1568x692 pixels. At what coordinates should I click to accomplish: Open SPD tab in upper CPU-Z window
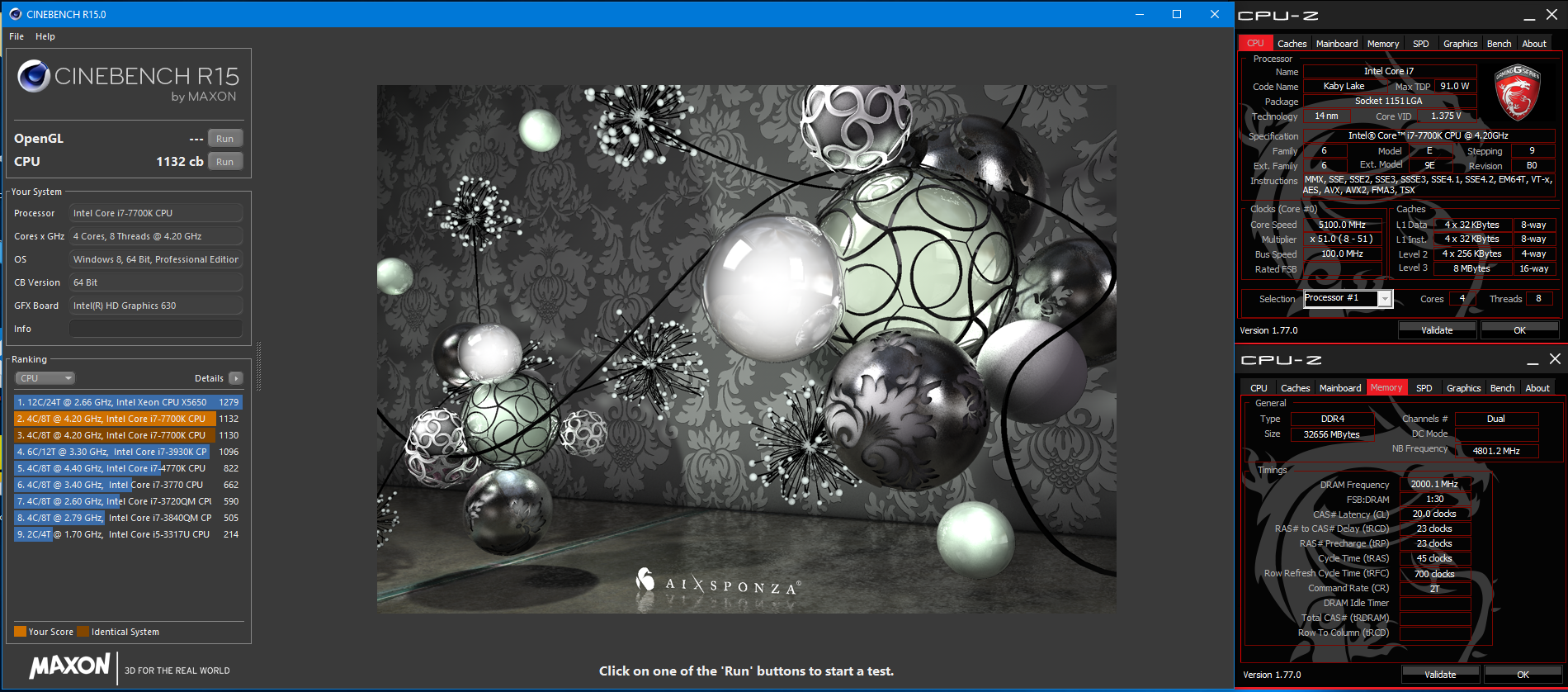1421,44
